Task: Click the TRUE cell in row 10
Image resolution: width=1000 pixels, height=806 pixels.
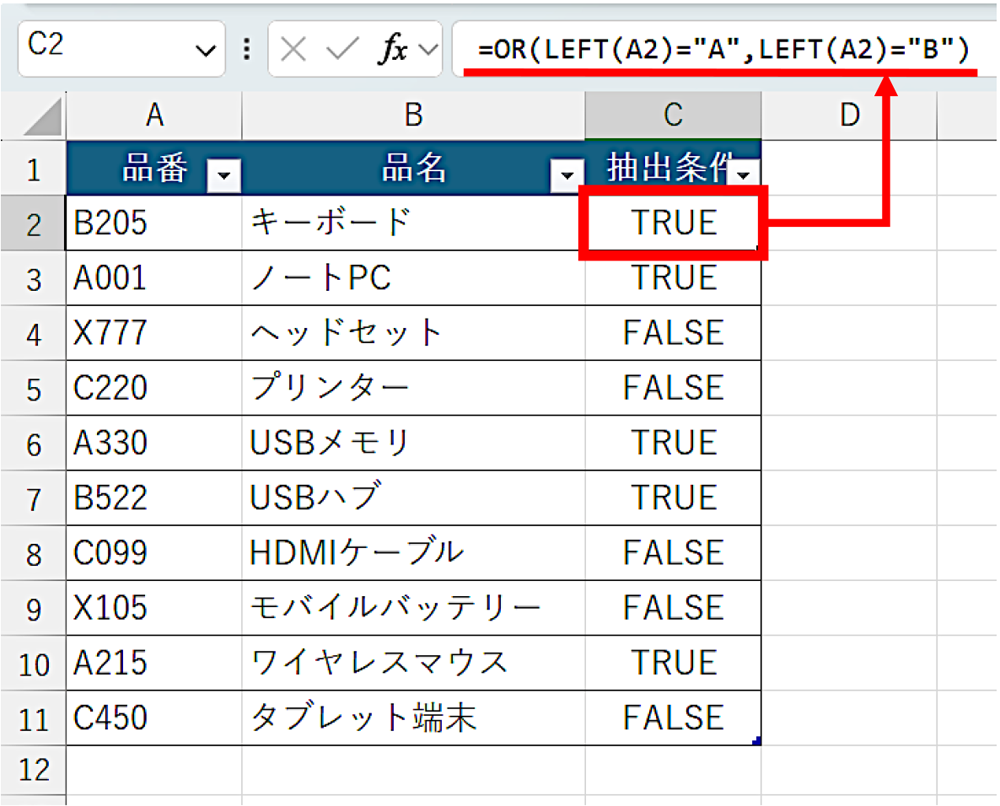Action: pyautogui.click(x=673, y=663)
